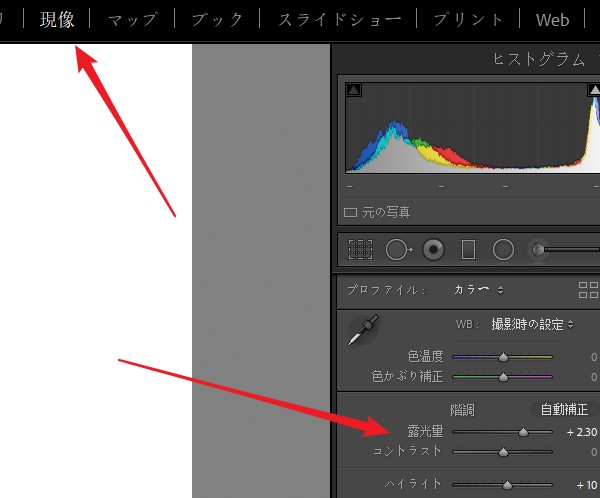Screen dimensions: 600x498
Task: Select the adjustment brush tool
Action: (x=563, y=250)
